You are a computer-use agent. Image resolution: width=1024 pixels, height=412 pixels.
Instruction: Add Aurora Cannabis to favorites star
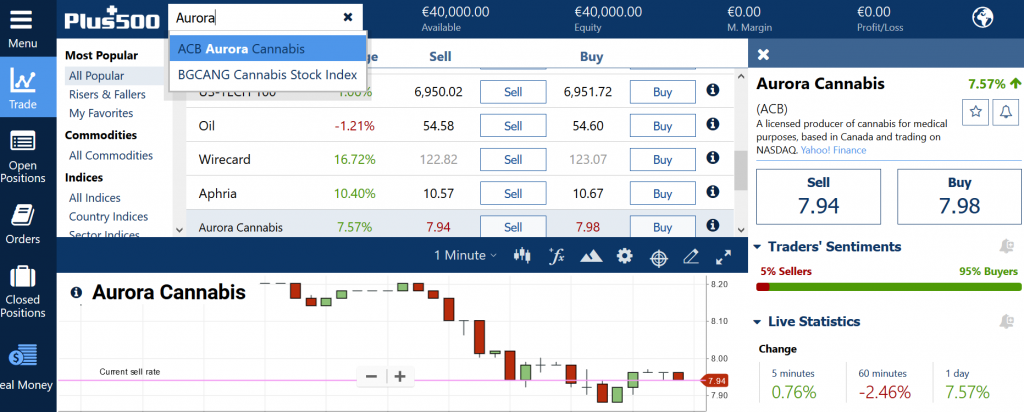pos(976,112)
